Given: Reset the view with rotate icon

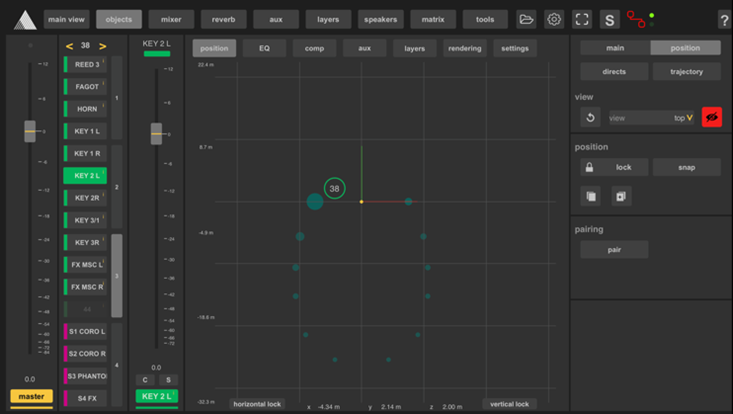Looking at the screenshot, I should [590, 117].
